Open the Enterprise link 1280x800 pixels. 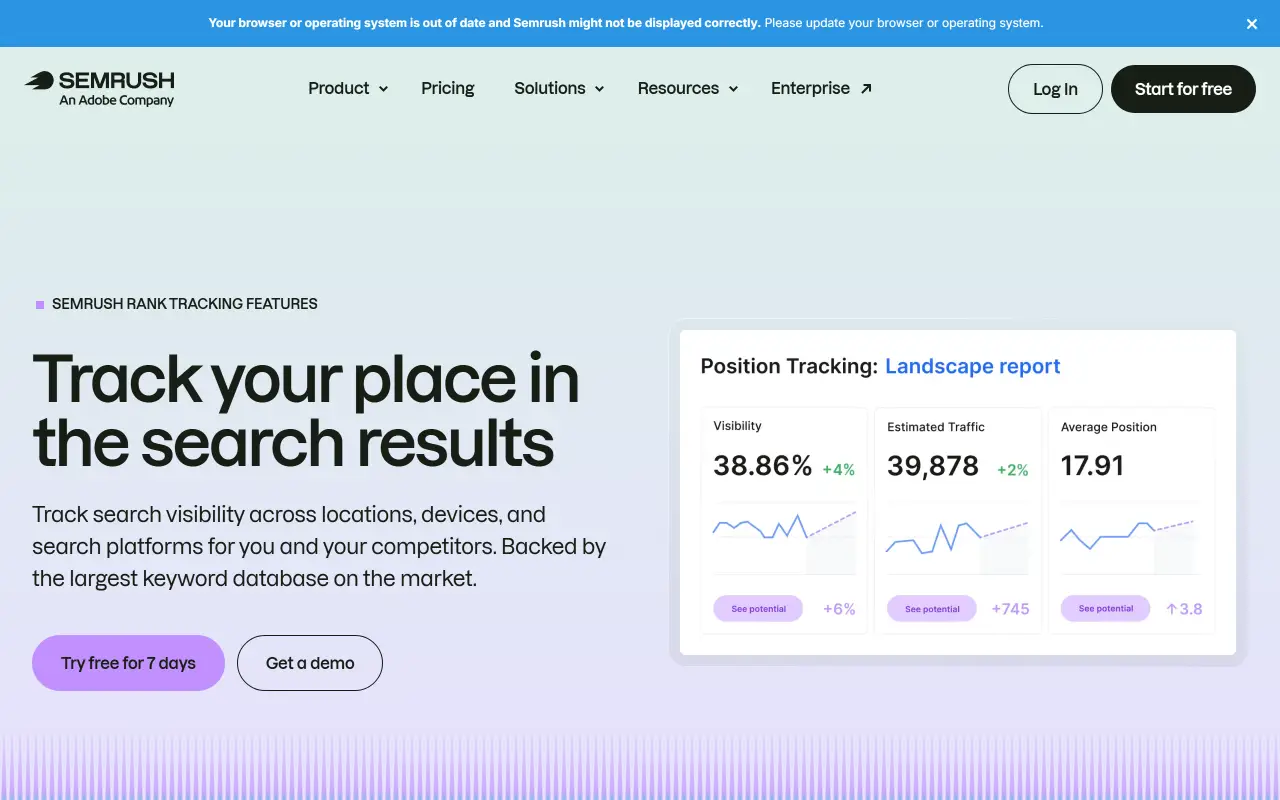click(821, 88)
